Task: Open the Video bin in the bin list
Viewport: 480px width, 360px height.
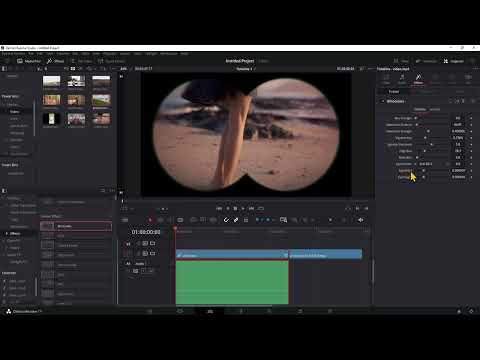Action: click(x=14, y=112)
